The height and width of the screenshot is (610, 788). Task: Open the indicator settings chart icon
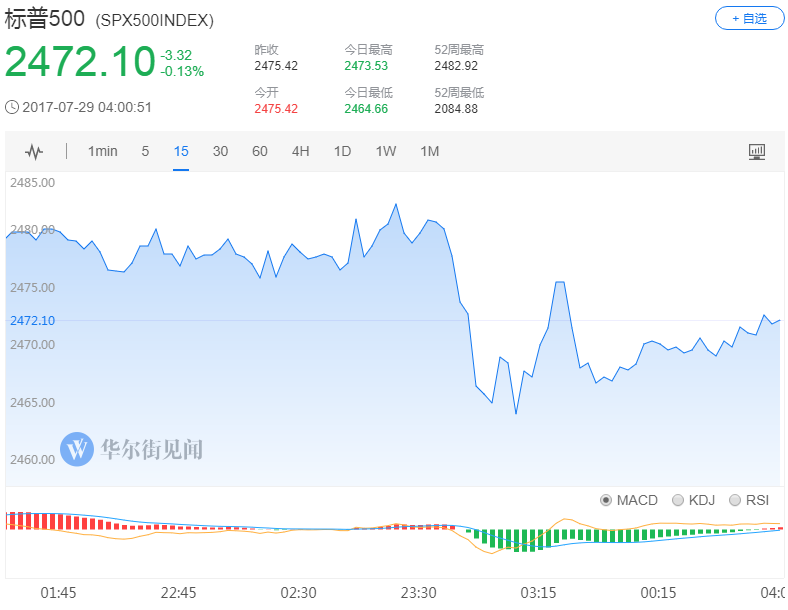coord(756,151)
